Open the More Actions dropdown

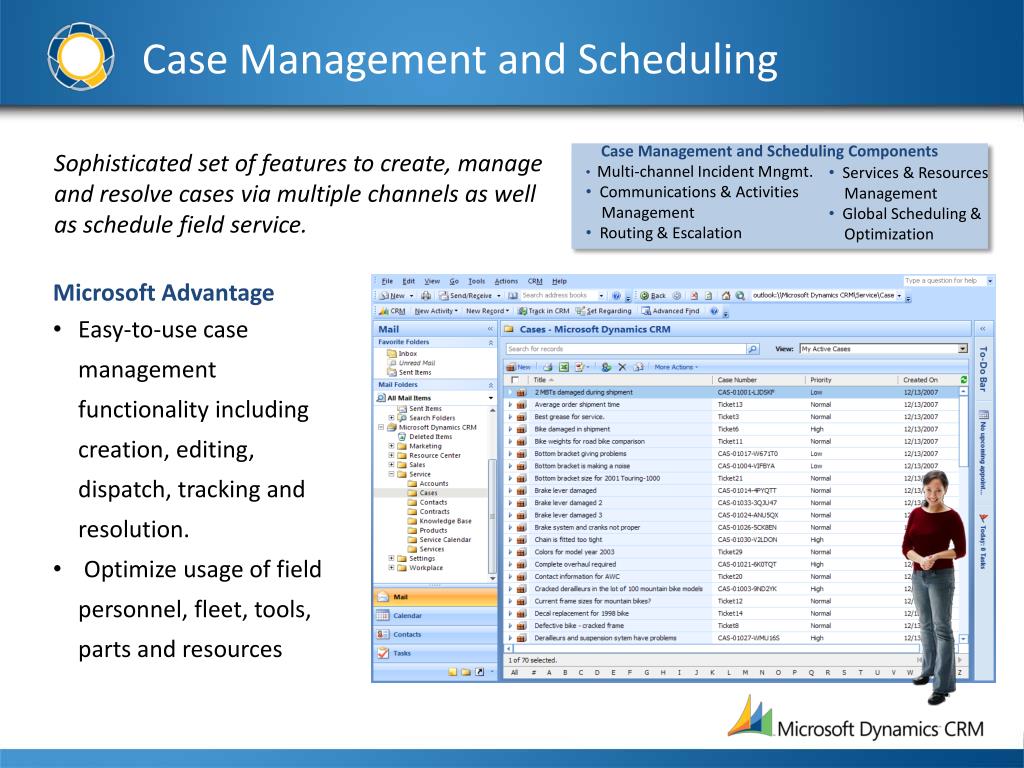[x=676, y=367]
